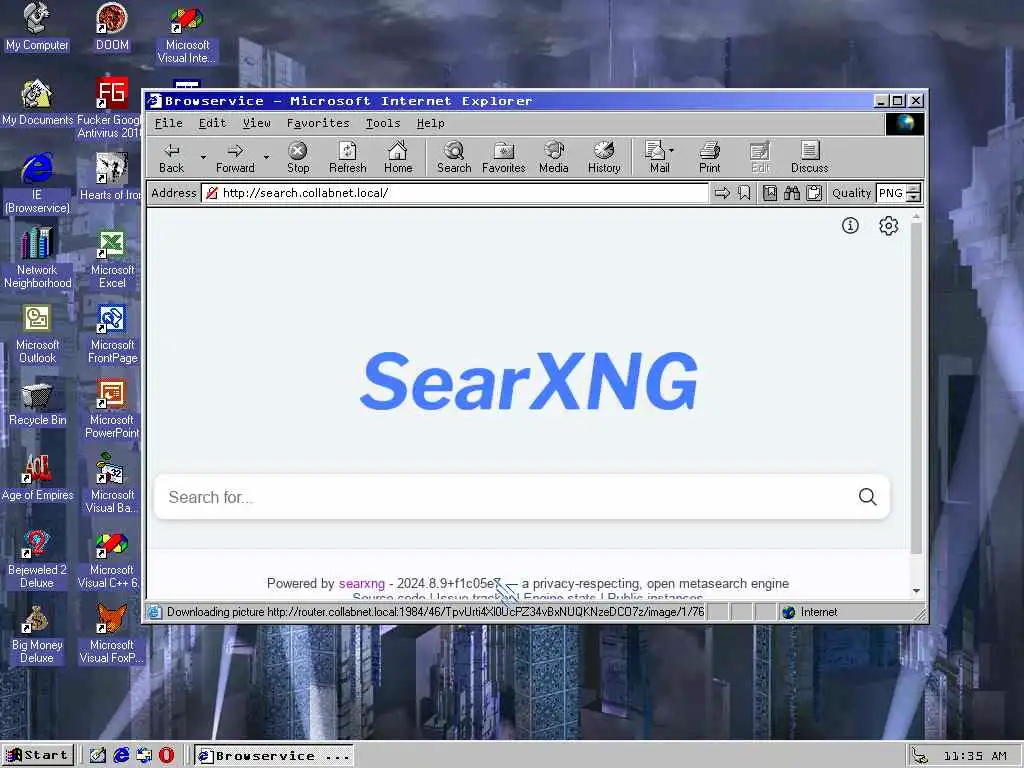Click the Discuss toolbar button
The image size is (1024, 768).
point(810,158)
